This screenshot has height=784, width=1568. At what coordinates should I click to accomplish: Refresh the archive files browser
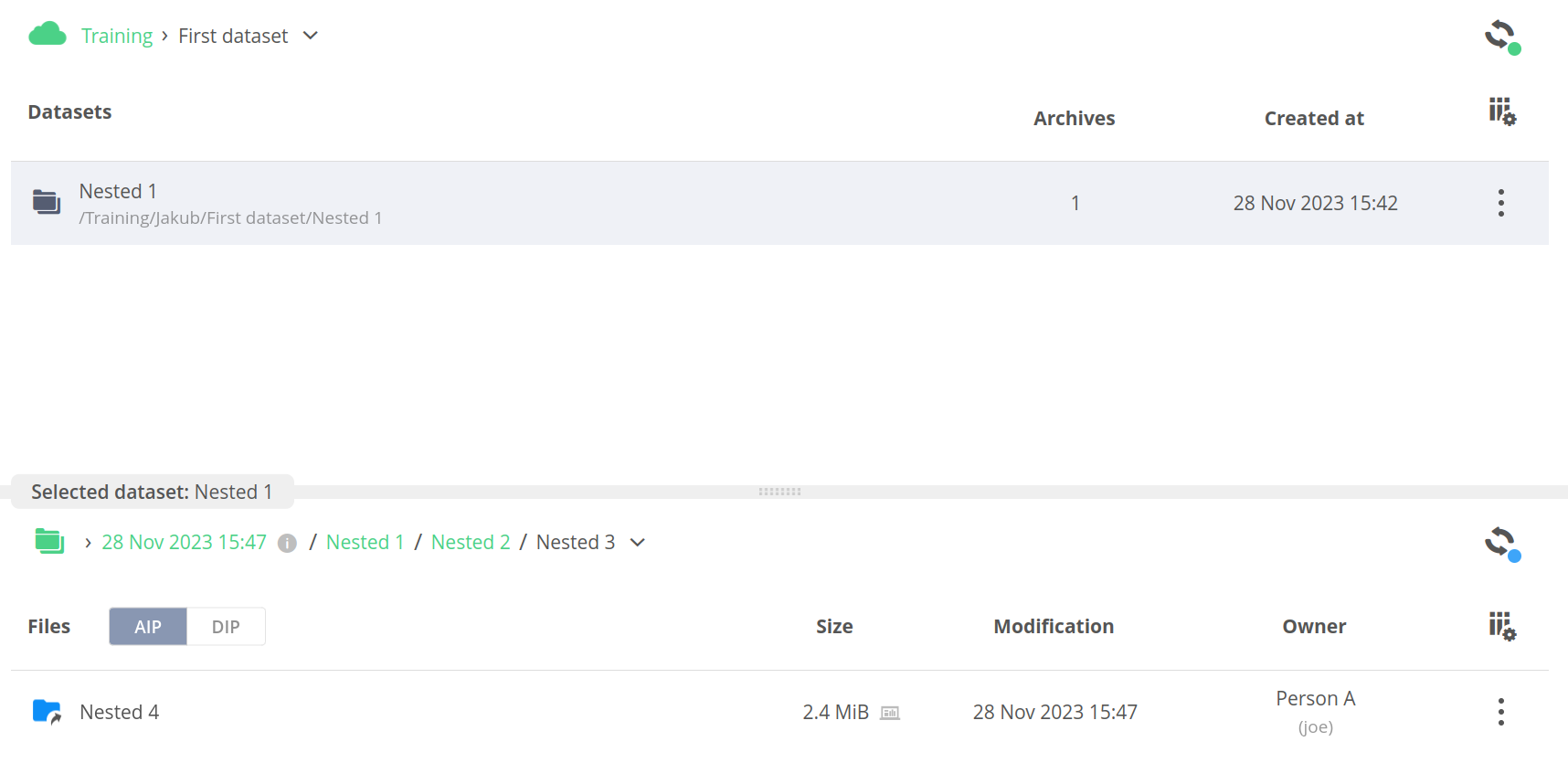pyautogui.click(x=1500, y=543)
